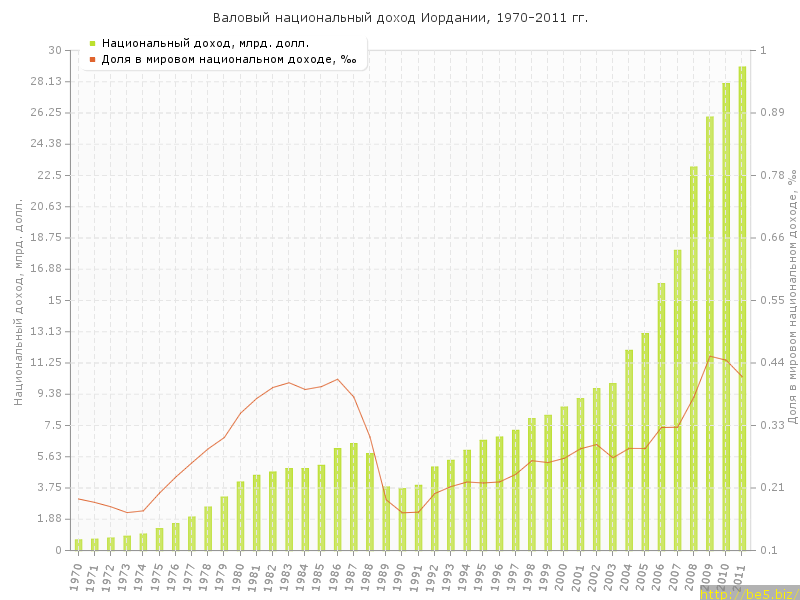Click the bar for year 2006
800x600 pixels.
coord(661,416)
